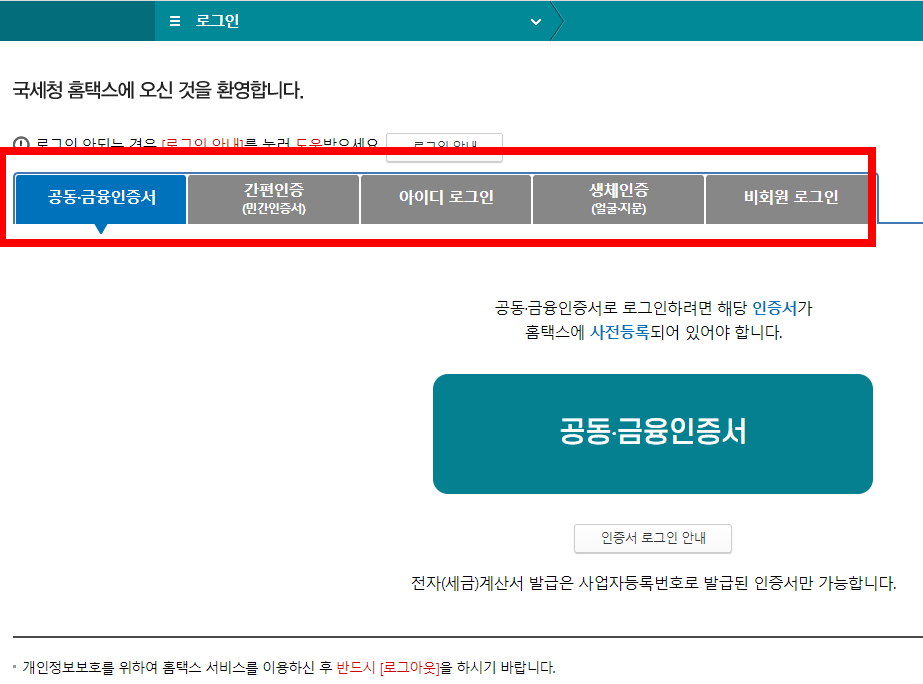Click the red [로그아웃] text in the notice

click(x=410, y=668)
